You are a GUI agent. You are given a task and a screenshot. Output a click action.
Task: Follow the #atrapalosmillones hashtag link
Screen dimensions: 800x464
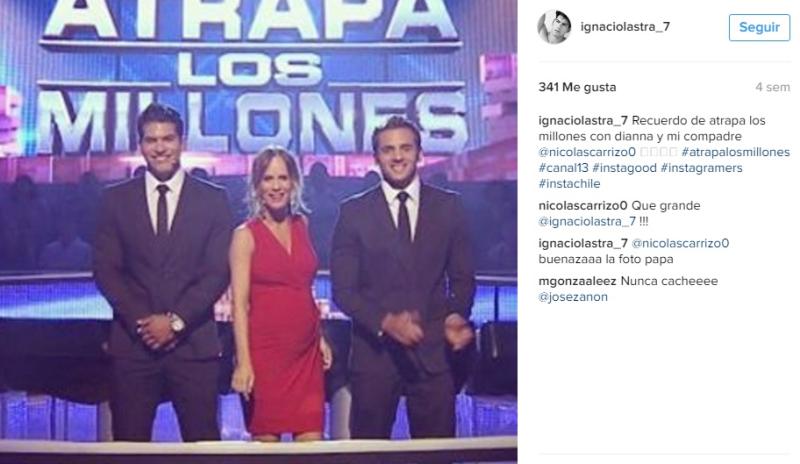click(x=735, y=152)
